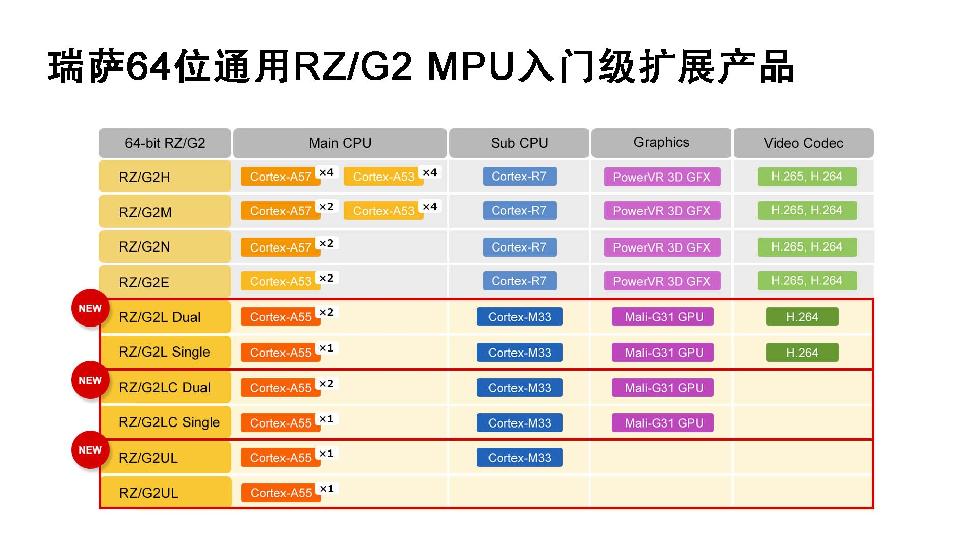Click the Cortex-R7 block in the RZ/G2N row
This screenshot has height=551, width=979.
[519, 247]
